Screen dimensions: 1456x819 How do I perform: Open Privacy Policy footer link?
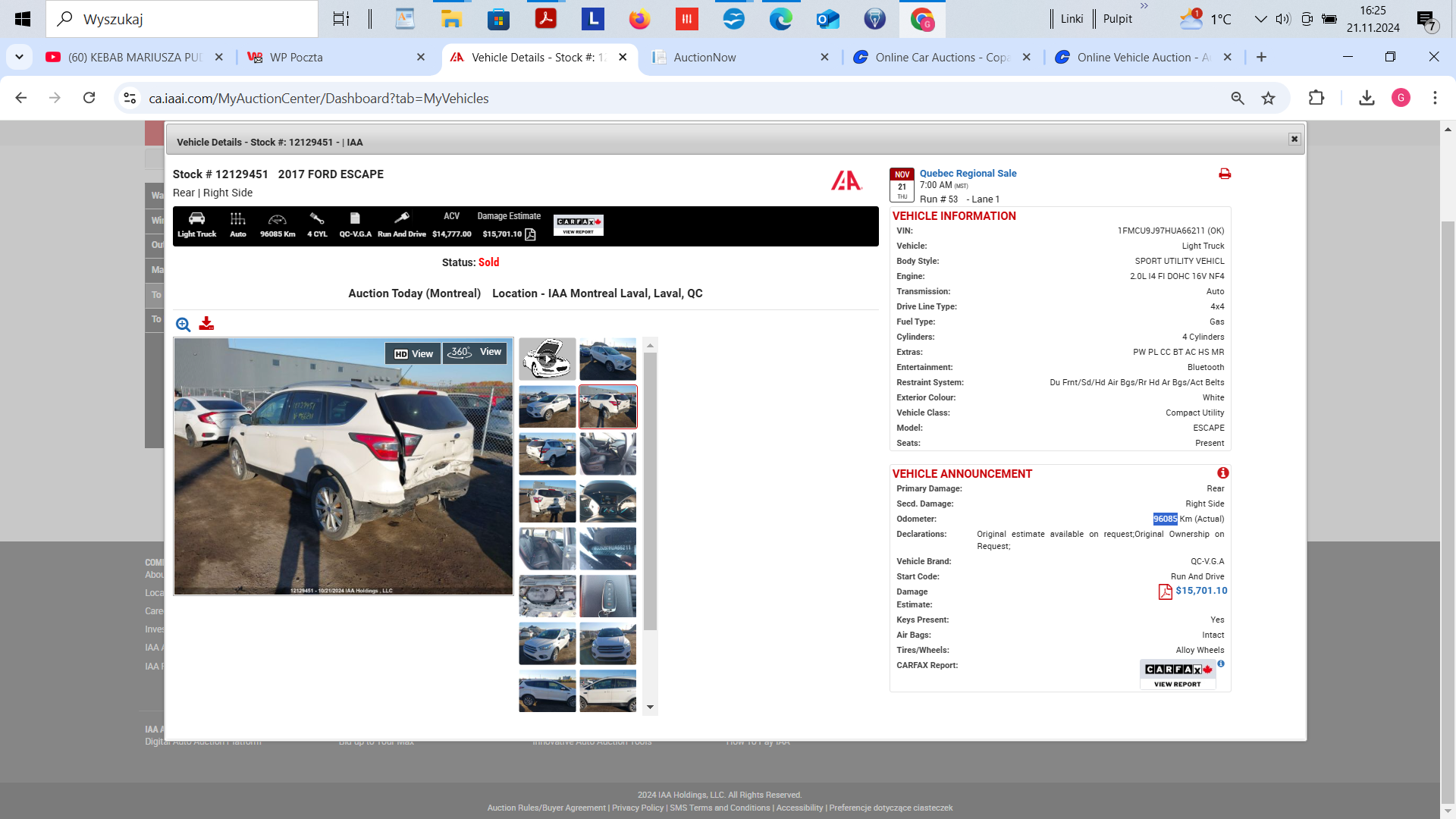[x=638, y=808]
